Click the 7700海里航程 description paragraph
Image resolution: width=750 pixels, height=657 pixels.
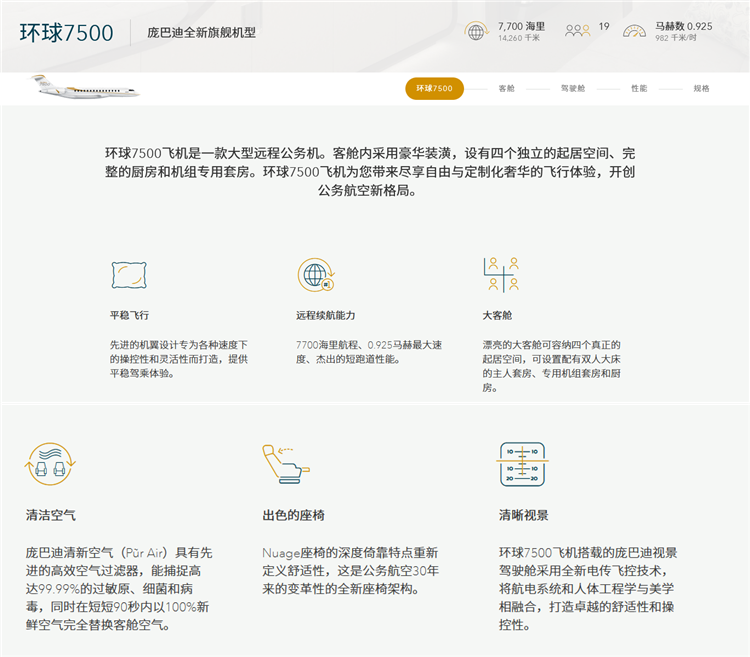pyautogui.click(x=369, y=352)
